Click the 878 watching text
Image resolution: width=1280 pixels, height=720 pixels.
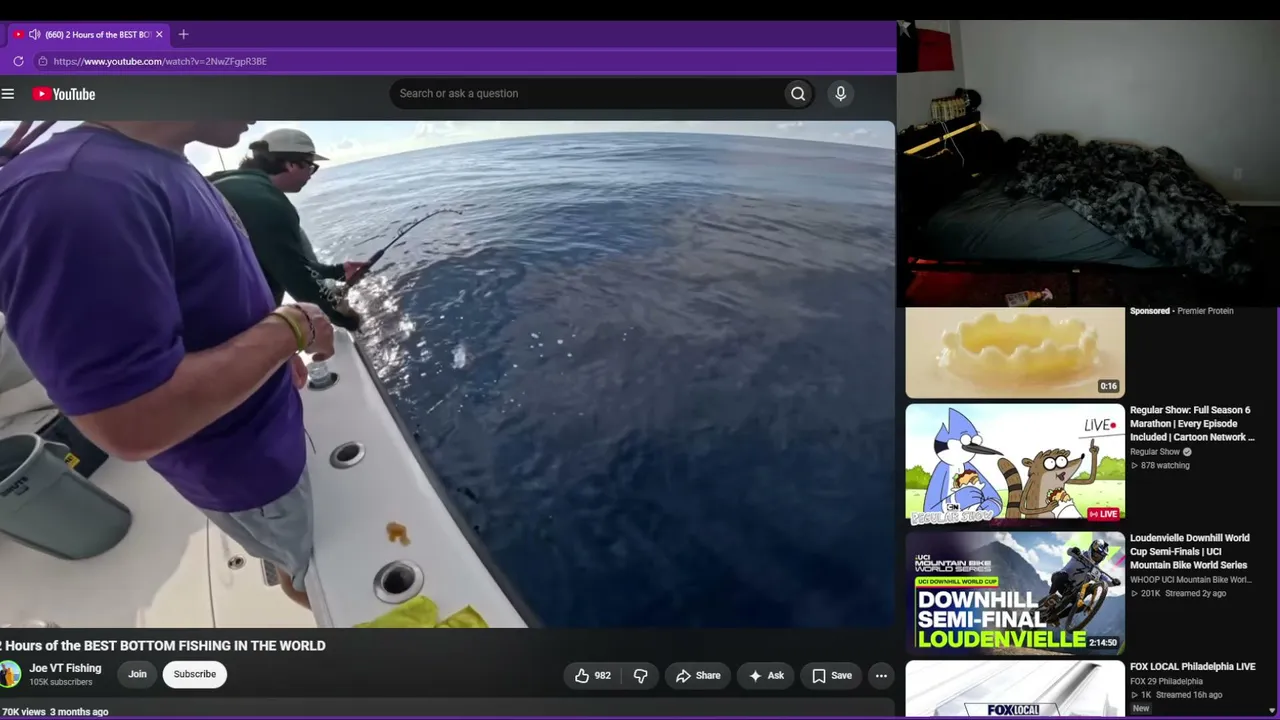[x=1165, y=466]
